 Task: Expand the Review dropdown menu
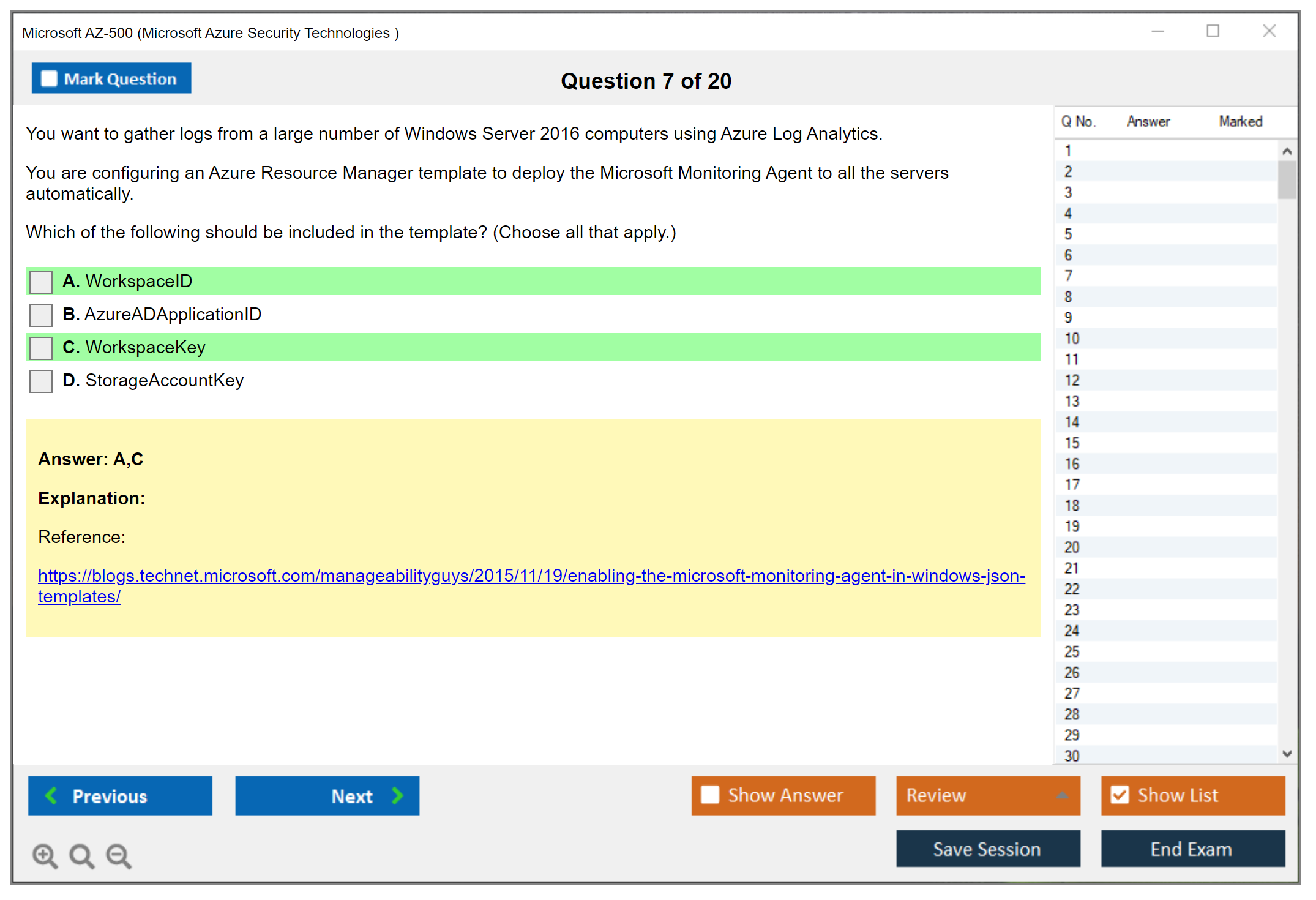click(1062, 795)
